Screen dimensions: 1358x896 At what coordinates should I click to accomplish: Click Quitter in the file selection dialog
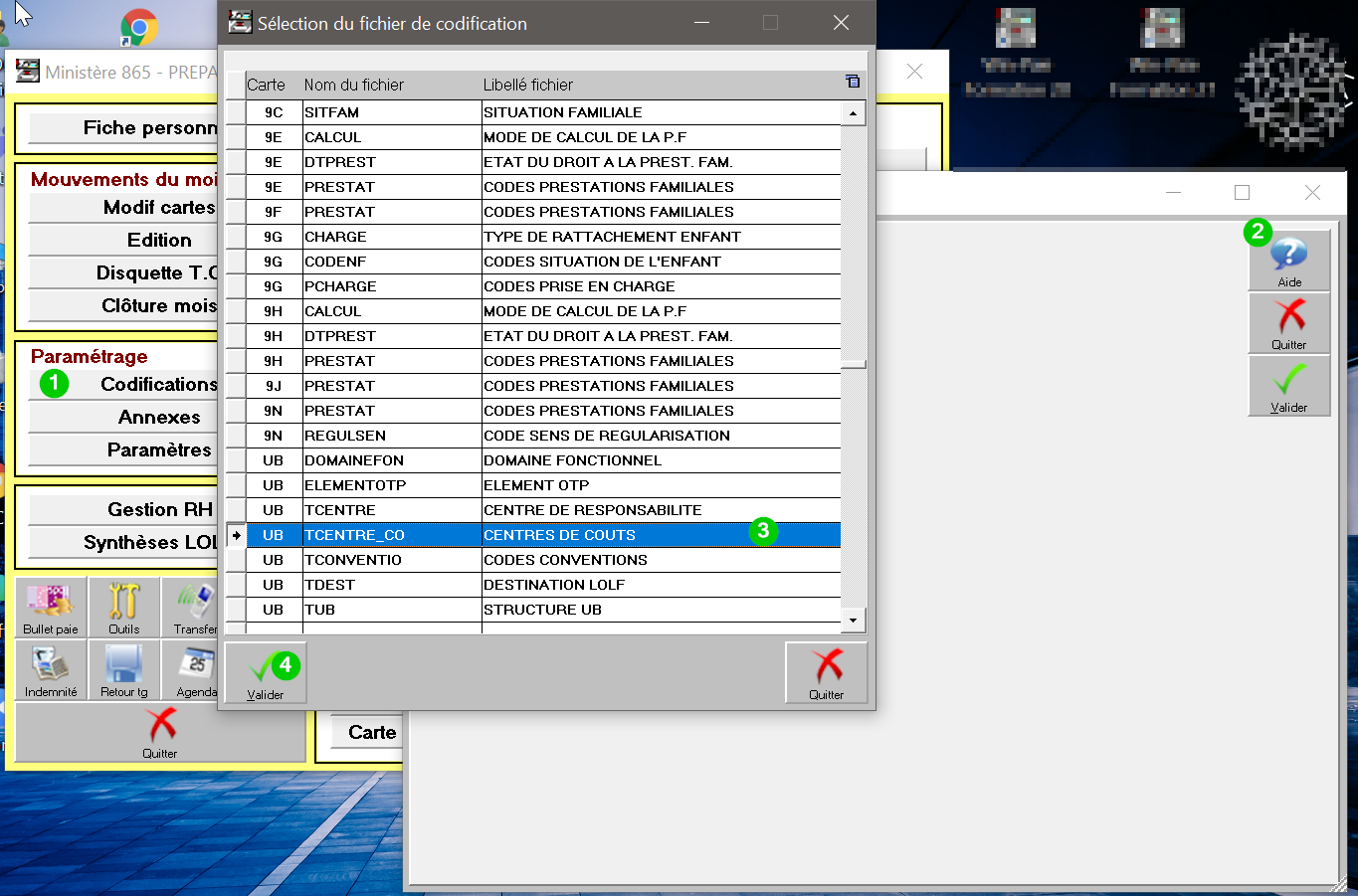click(826, 673)
